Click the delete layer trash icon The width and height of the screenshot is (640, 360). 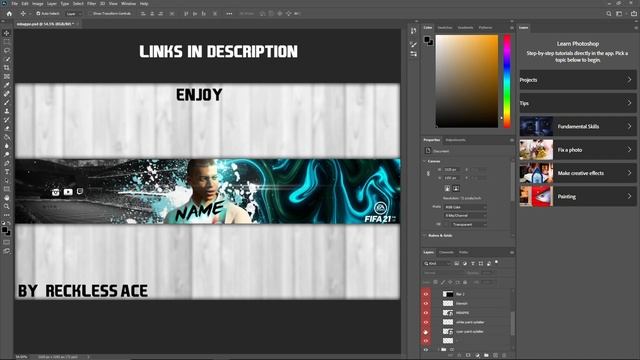(504, 356)
